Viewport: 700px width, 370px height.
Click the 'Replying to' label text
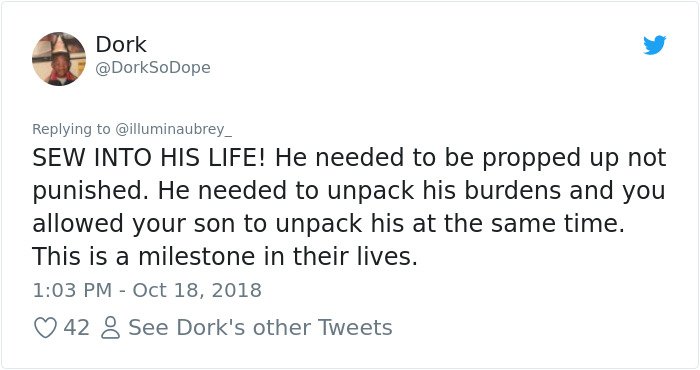tap(71, 129)
